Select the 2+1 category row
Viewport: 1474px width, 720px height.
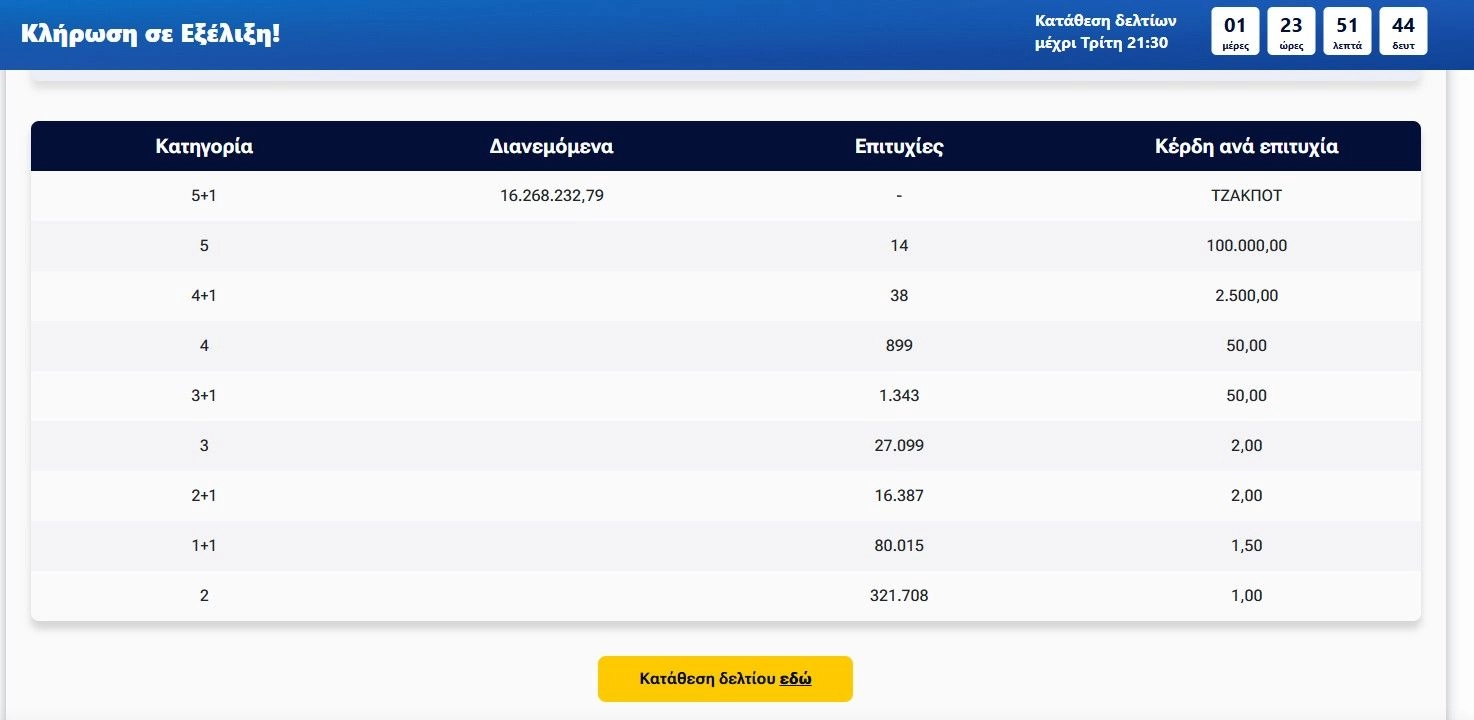(x=726, y=496)
